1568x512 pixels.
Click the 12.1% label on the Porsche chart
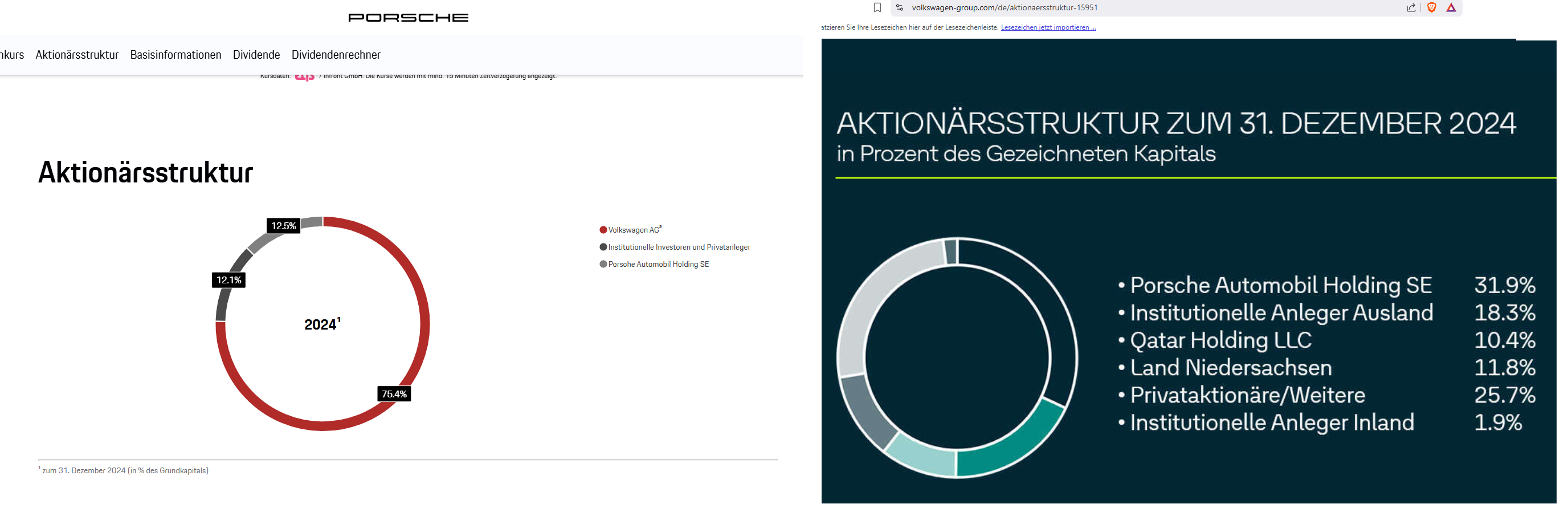tap(229, 280)
